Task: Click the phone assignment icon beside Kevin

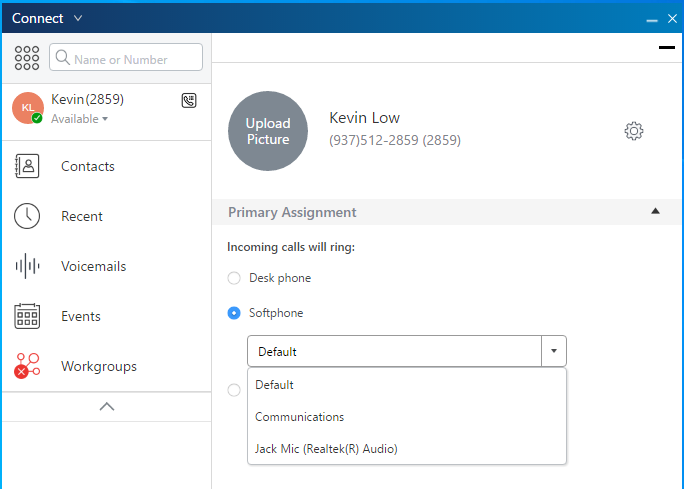Action: coord(189,100)
